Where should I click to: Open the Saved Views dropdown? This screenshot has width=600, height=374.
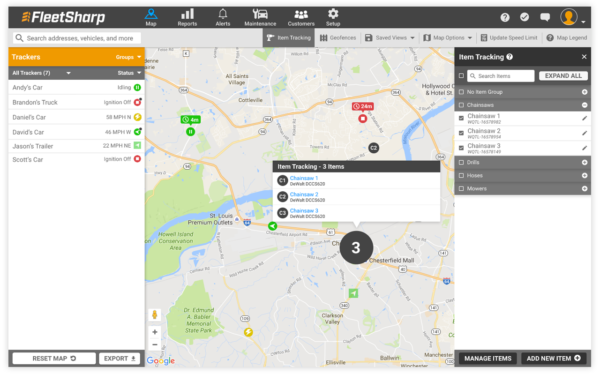click(x=390, y=38)
